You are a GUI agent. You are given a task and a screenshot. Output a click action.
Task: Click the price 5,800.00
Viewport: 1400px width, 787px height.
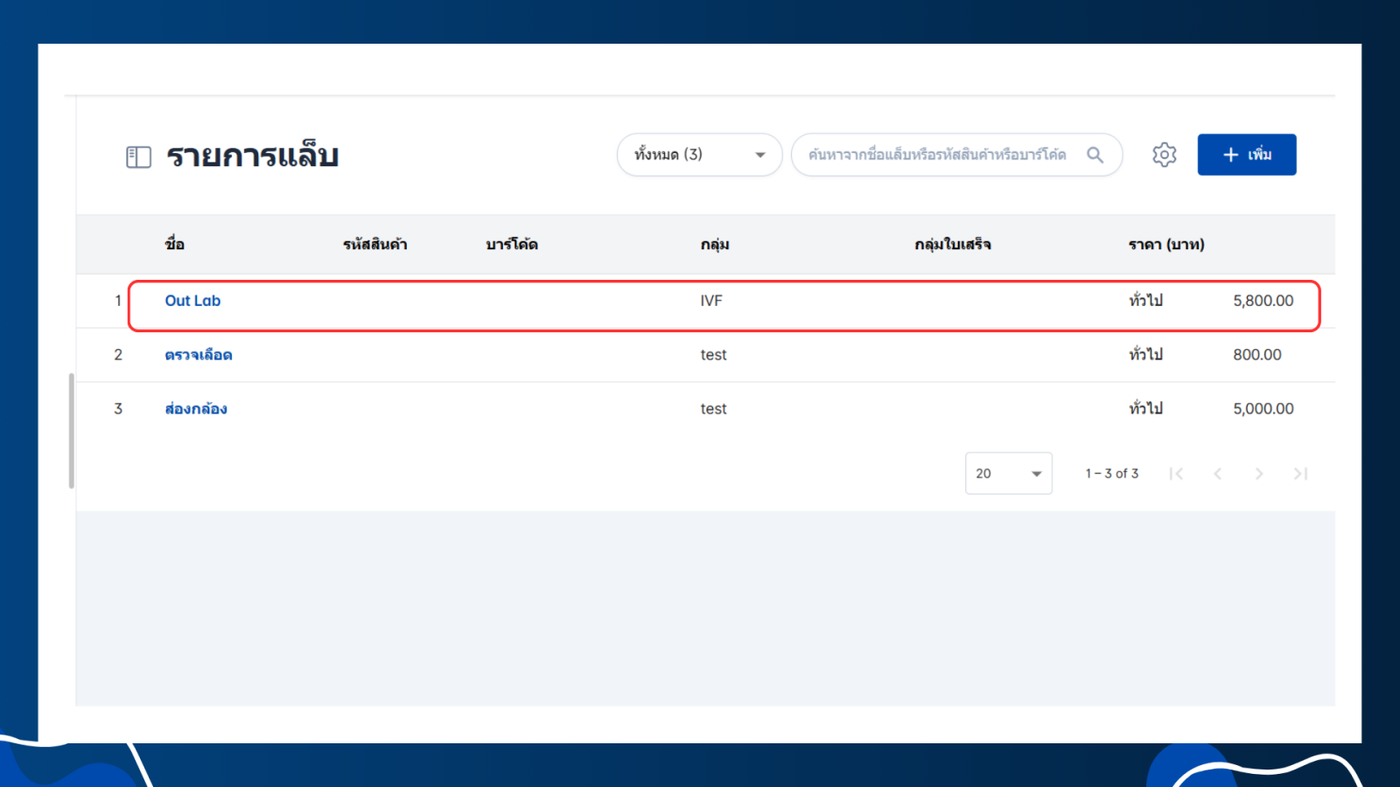click(x=1263, y=301)
